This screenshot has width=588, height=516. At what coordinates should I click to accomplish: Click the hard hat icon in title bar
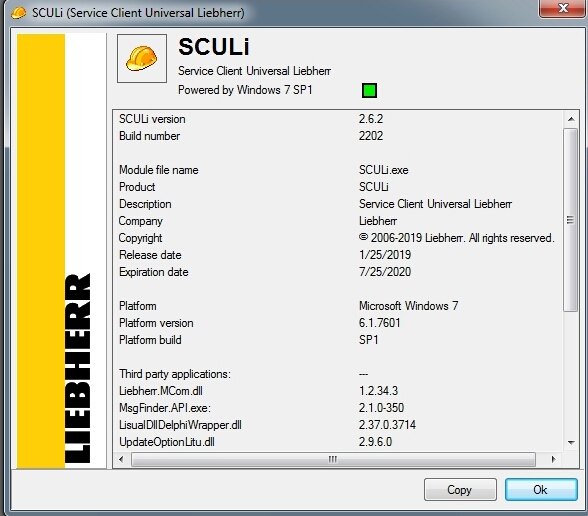pos(18,13)
